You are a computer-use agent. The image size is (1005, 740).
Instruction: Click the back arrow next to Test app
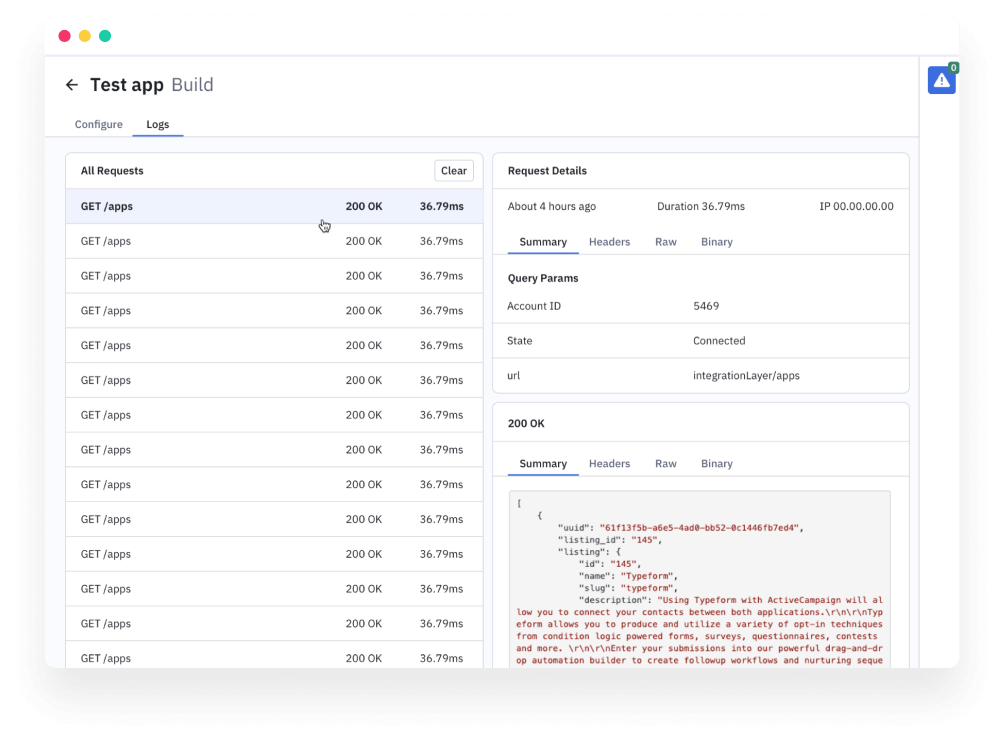point(72,85)
